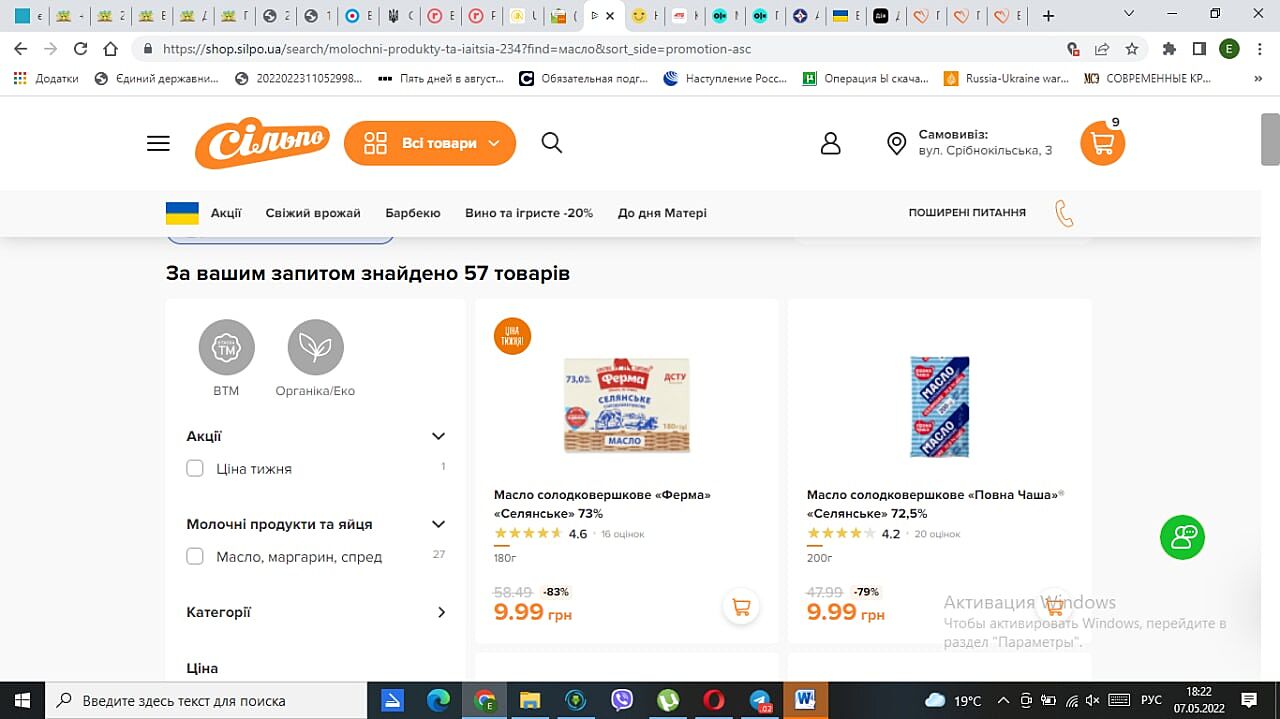
Task: Collapse the Молочні продукти та яйця section
Action: click(438, 524)
